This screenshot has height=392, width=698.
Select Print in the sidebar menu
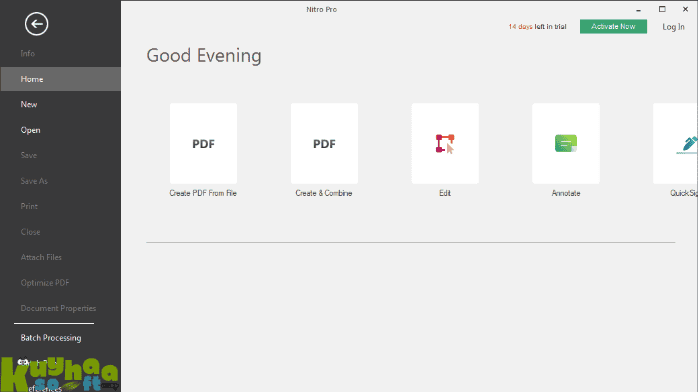coord(29,206)
